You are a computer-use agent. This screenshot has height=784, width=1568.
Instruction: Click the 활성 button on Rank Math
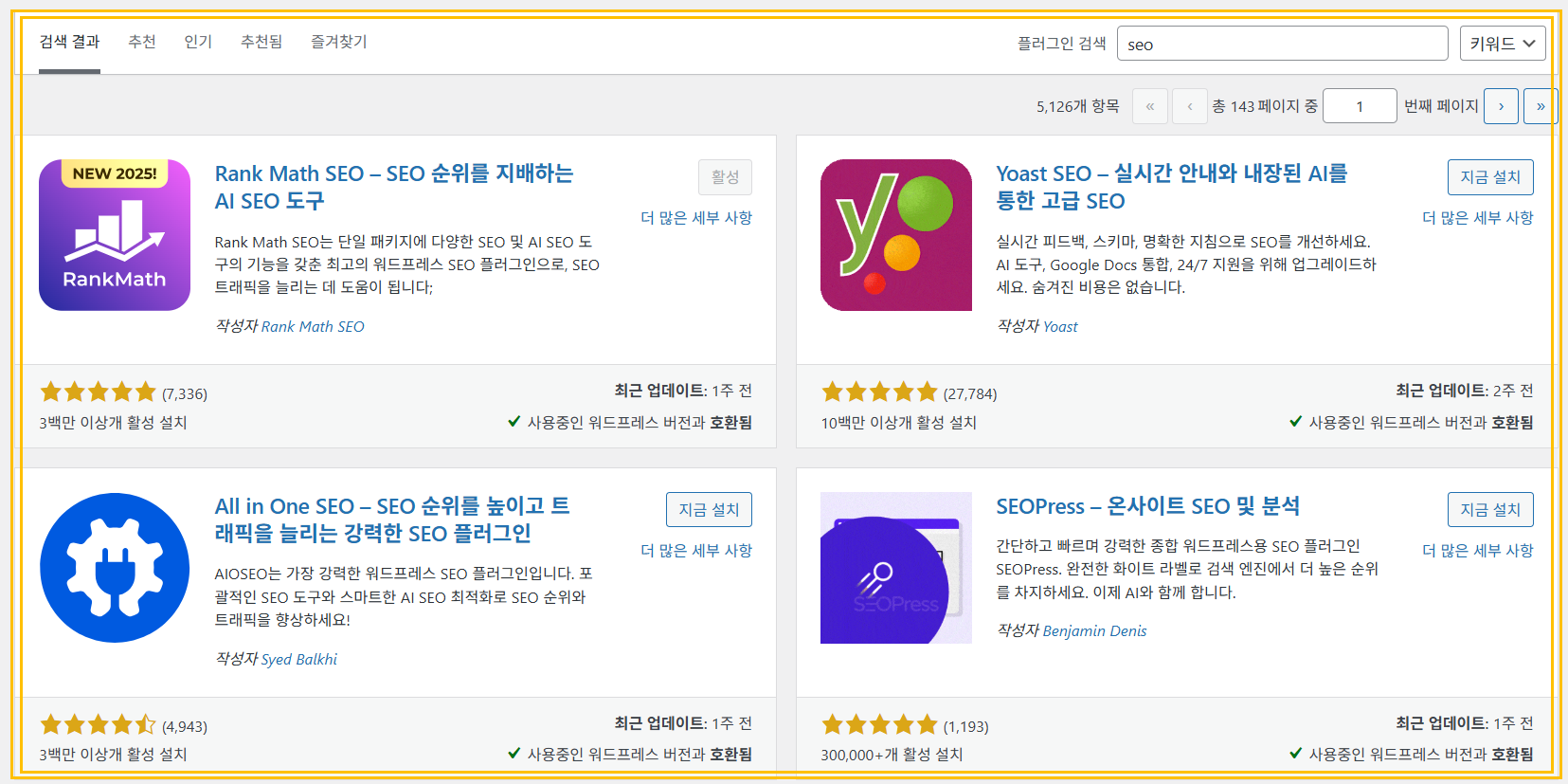tap(725, 176)
